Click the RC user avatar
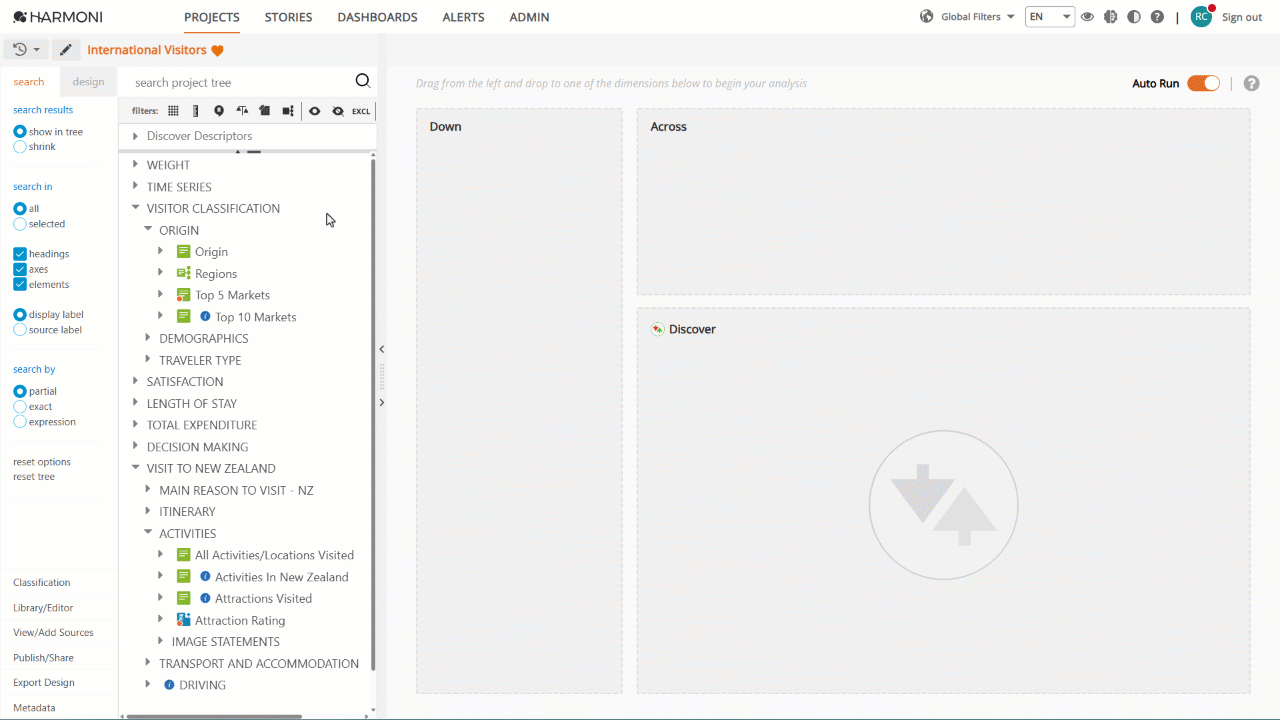 (1201, 17)
